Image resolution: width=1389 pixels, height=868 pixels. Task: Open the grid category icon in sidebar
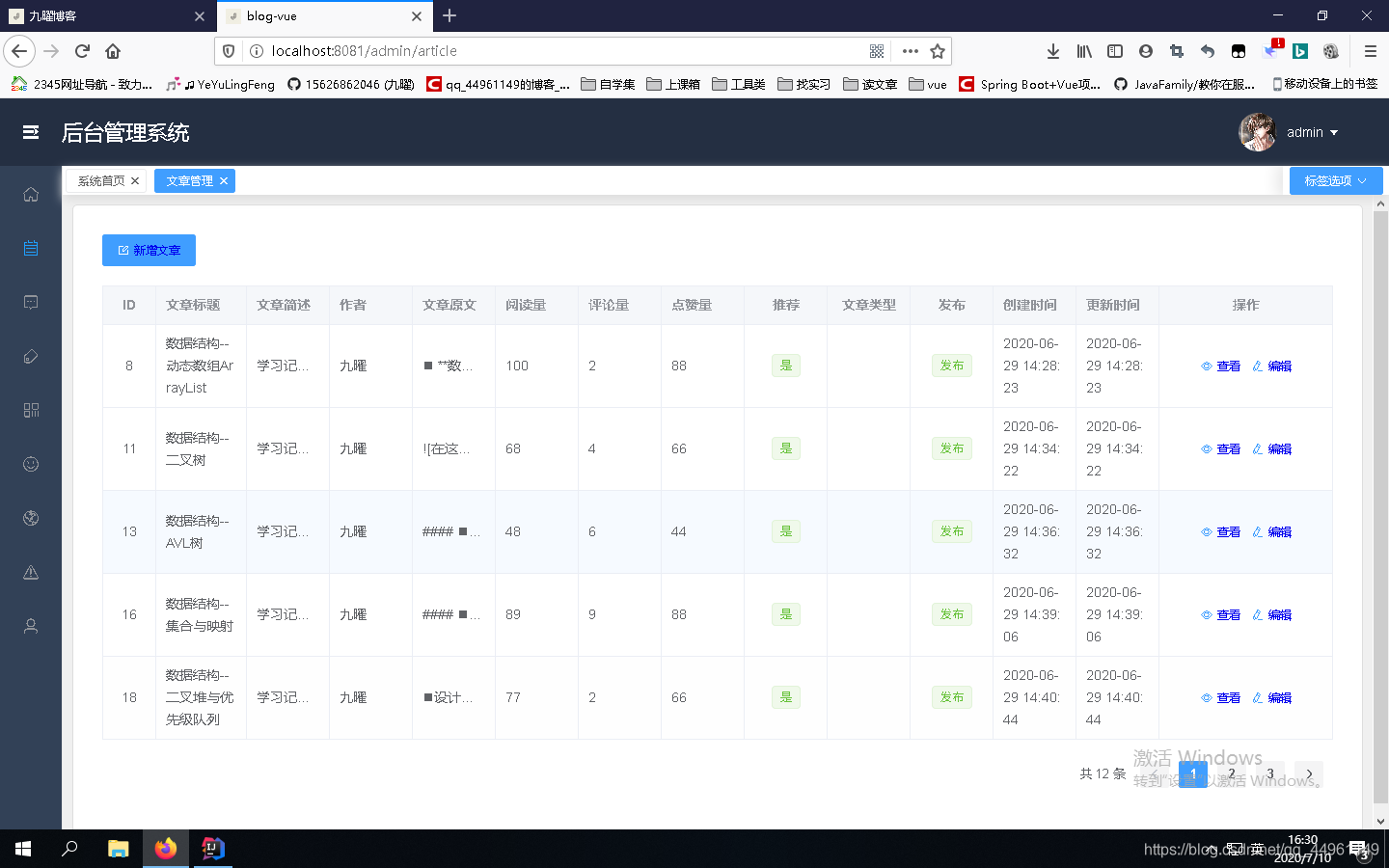31,411
